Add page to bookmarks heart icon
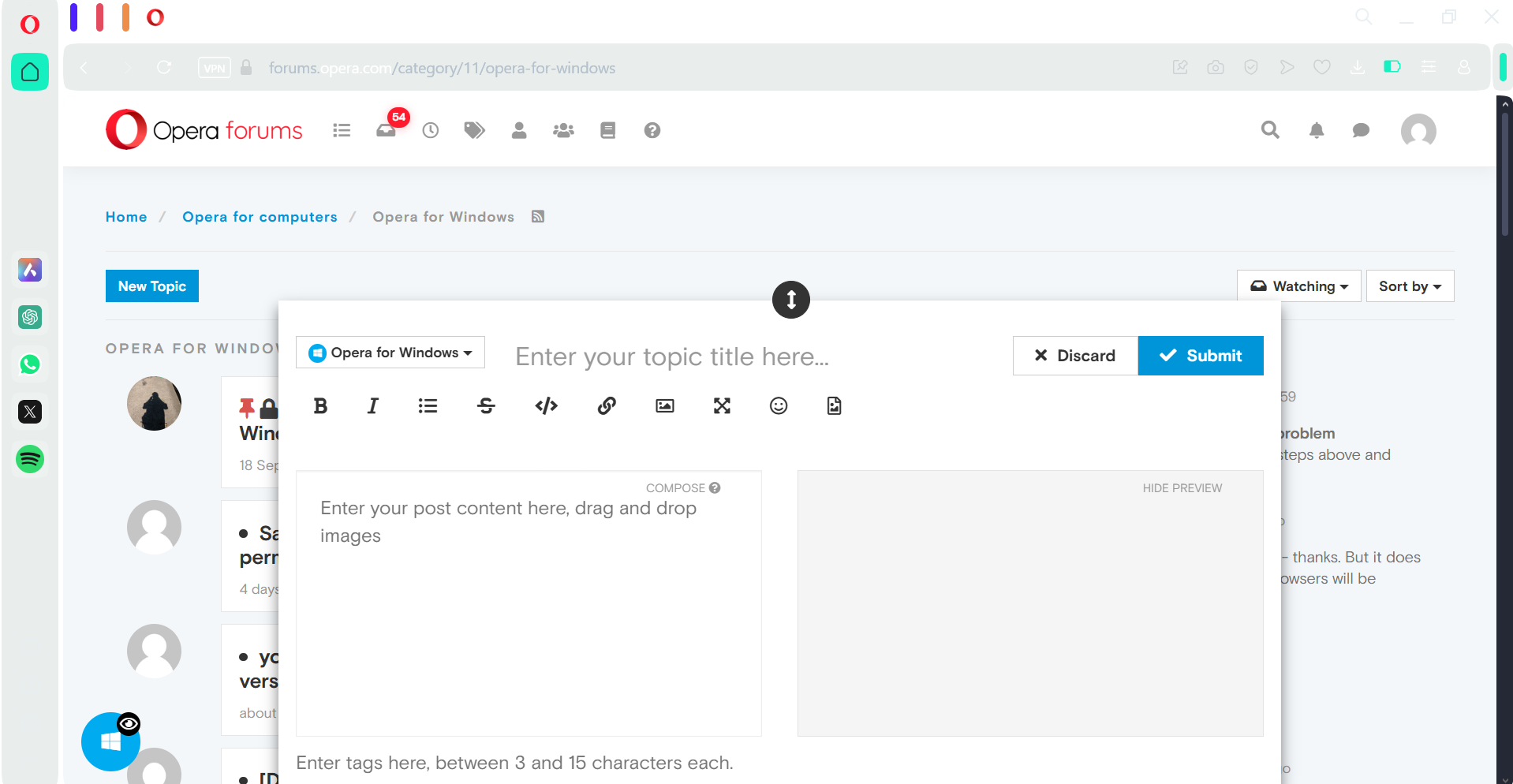 tap(1322, 67)
